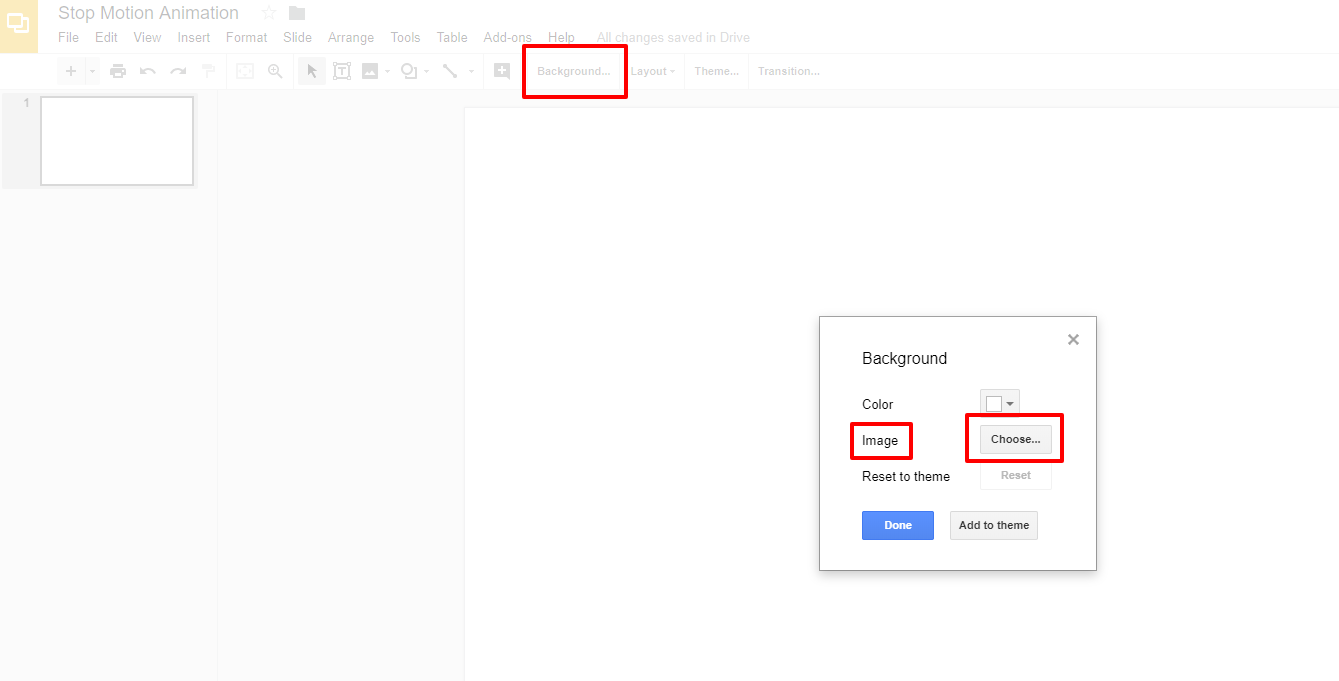Activate the Paint format tool

pyautogui.click(x=208, y=70)
